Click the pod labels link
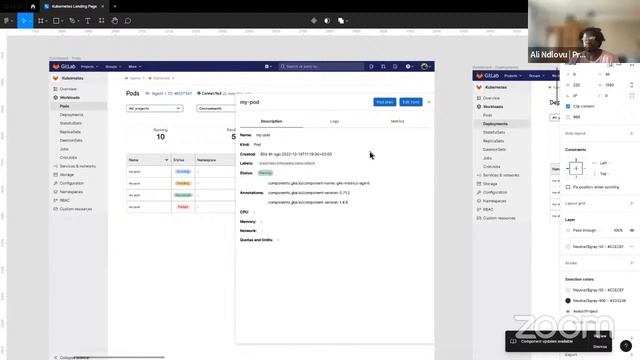The height and width of the screenshot is (360, 640). [287, 163]
